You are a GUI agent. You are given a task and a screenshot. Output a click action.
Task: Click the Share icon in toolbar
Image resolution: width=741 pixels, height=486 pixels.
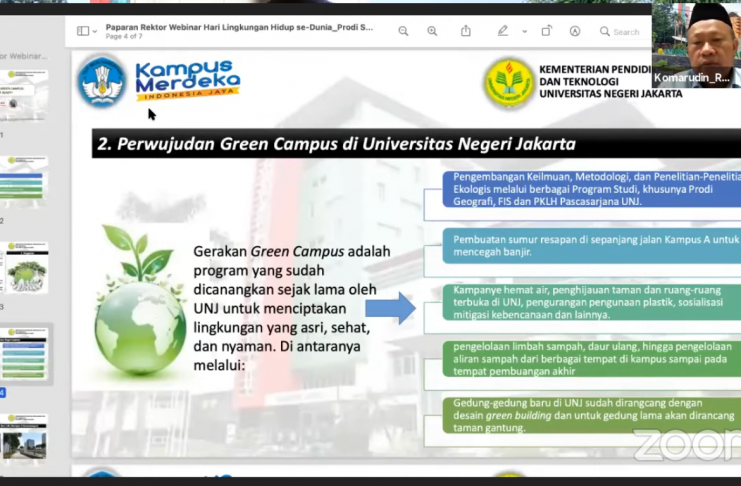pyautogui.click(x=465, y=31)
